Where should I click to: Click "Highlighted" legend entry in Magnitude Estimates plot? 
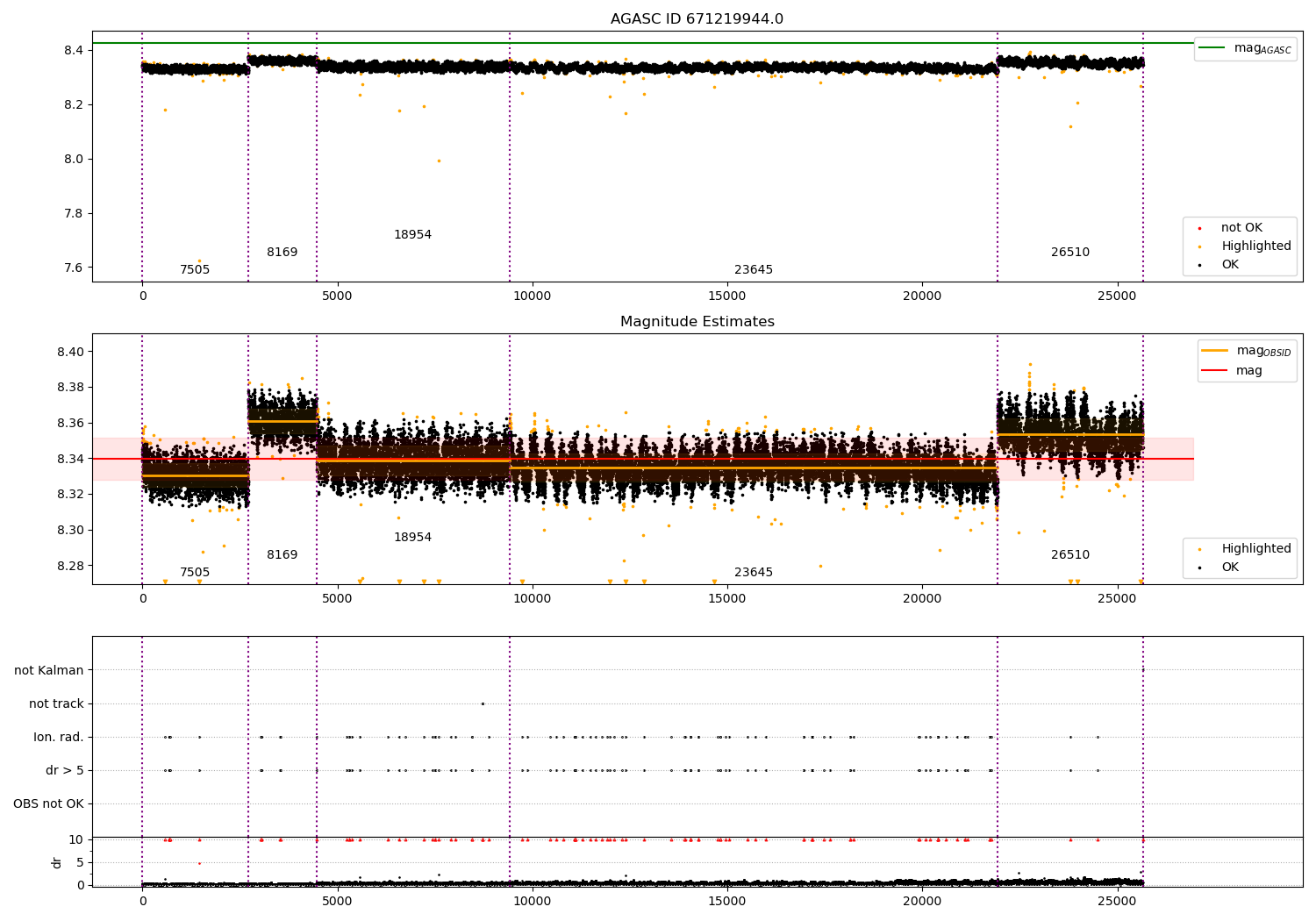pyautogui.click(x=1256, y=549)
